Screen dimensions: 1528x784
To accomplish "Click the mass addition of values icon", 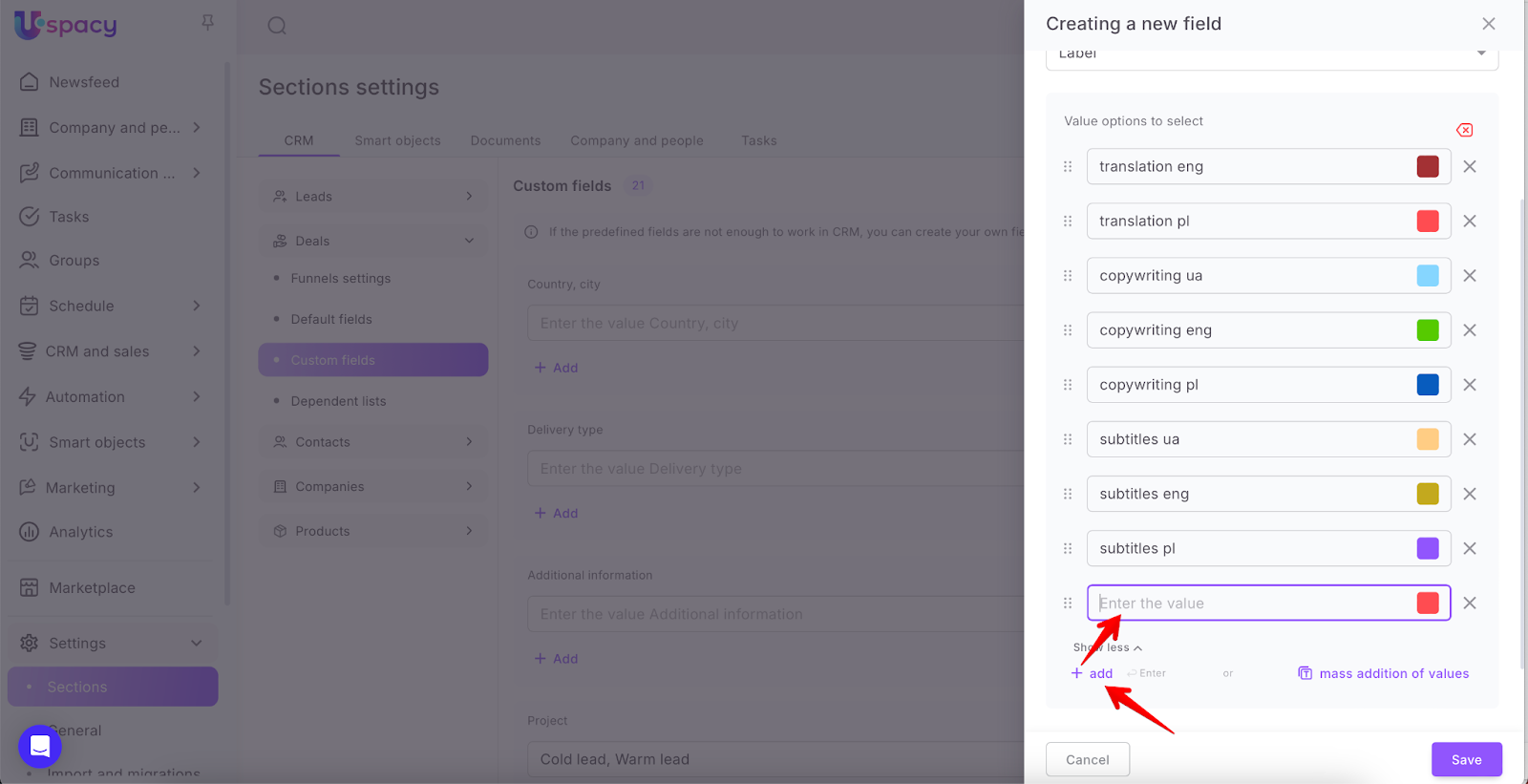I will pyautogui.click(x=1305, y=673).
